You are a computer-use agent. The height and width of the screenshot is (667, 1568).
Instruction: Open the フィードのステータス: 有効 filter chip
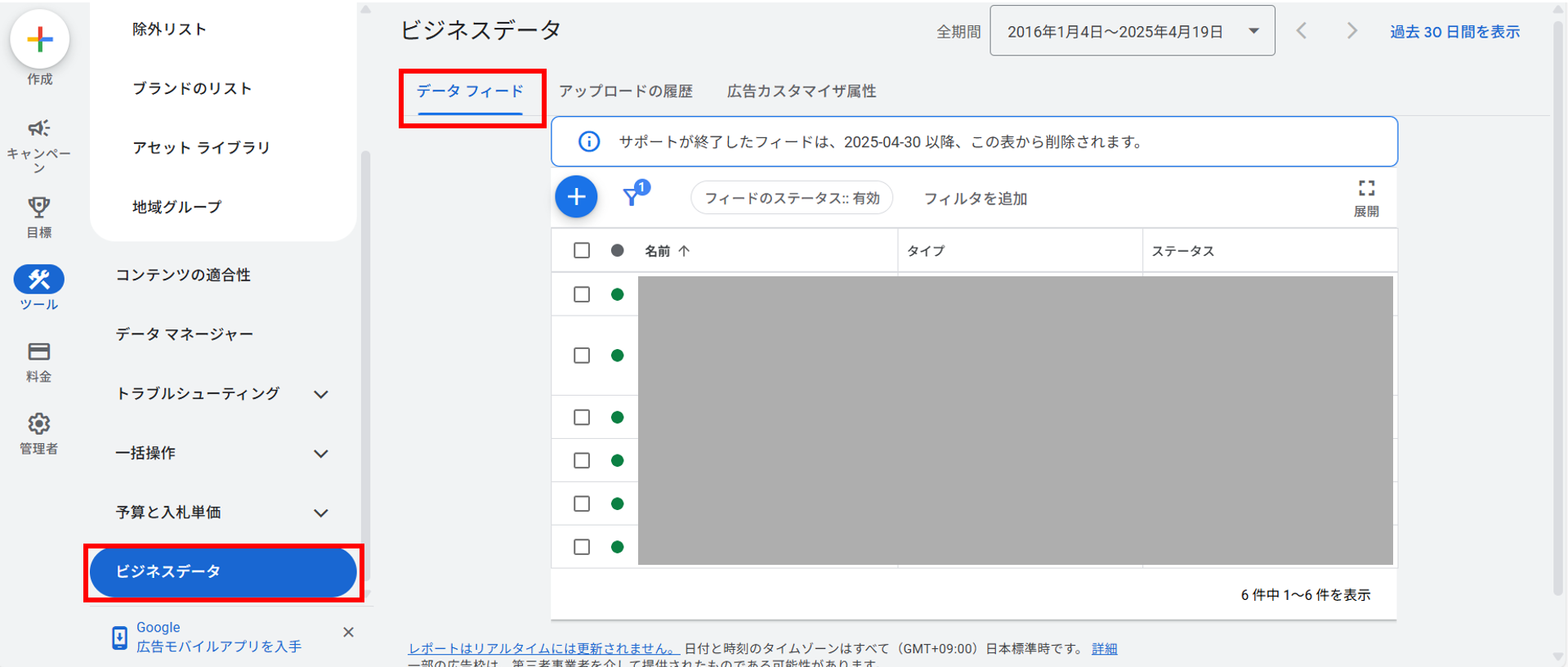[x=792, y=198]
